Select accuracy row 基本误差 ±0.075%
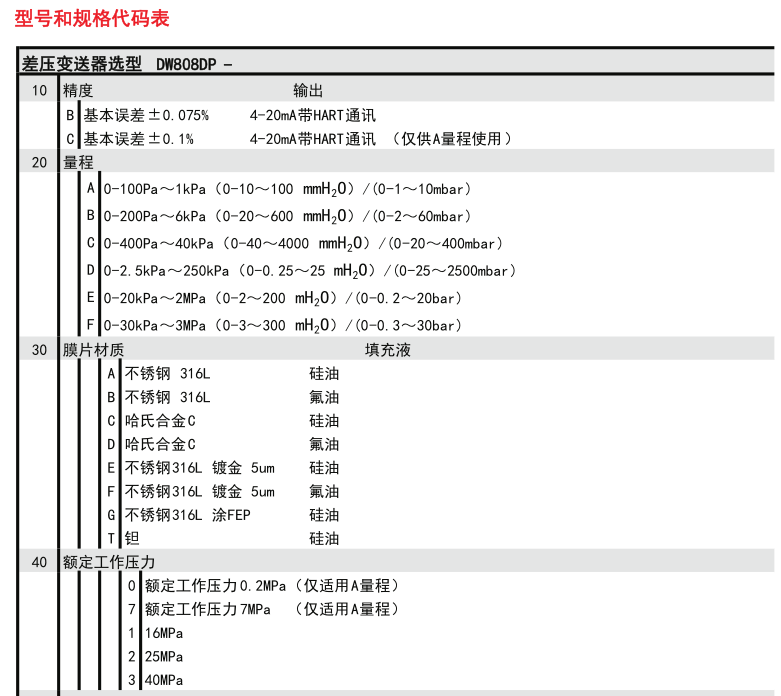This screenshot has width=781, height=696. click(x=146, y=115)
